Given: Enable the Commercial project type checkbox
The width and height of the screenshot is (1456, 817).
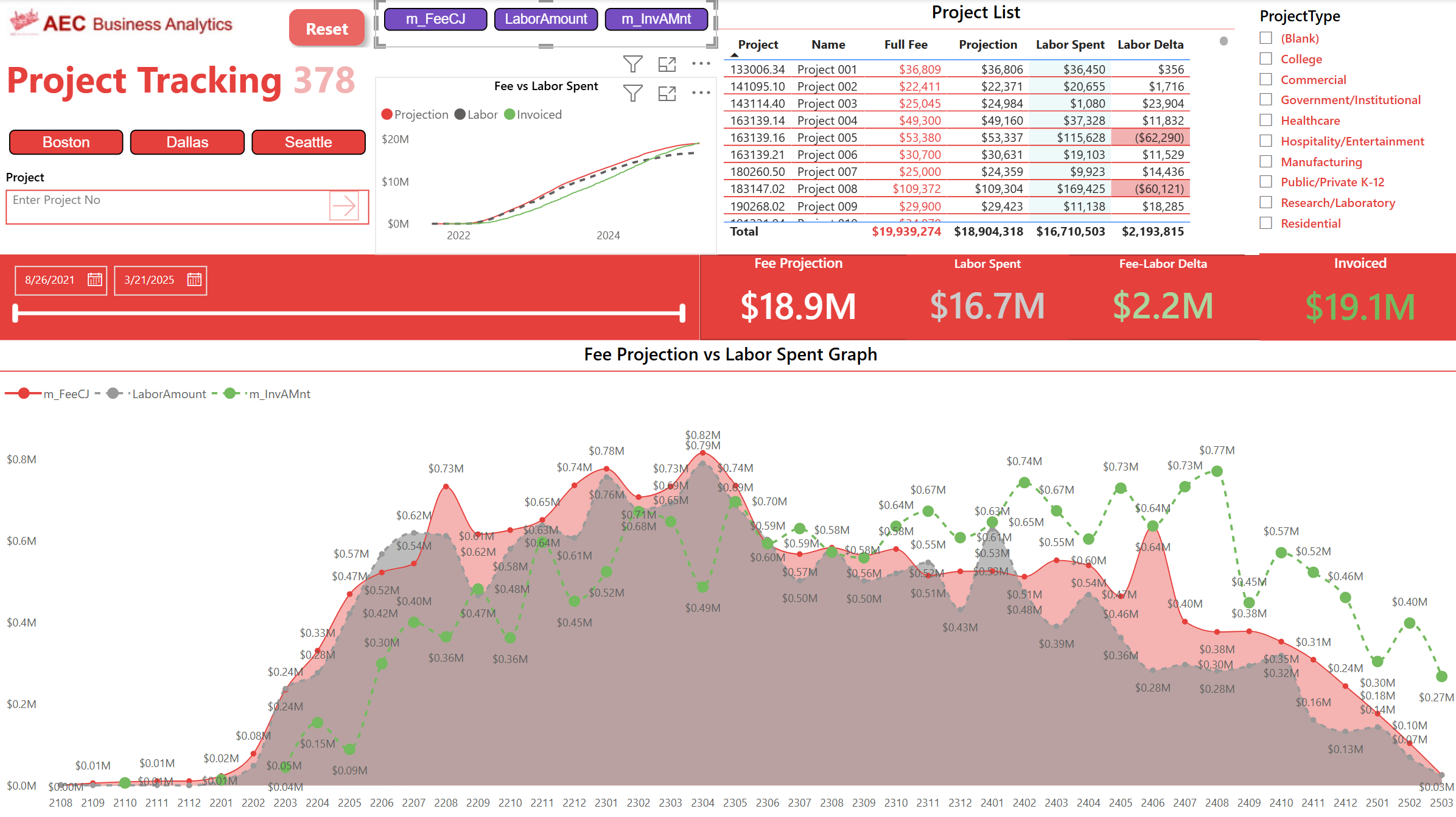Looking at the screenshot, I should pyautogui.click(x=1266, y=79).
